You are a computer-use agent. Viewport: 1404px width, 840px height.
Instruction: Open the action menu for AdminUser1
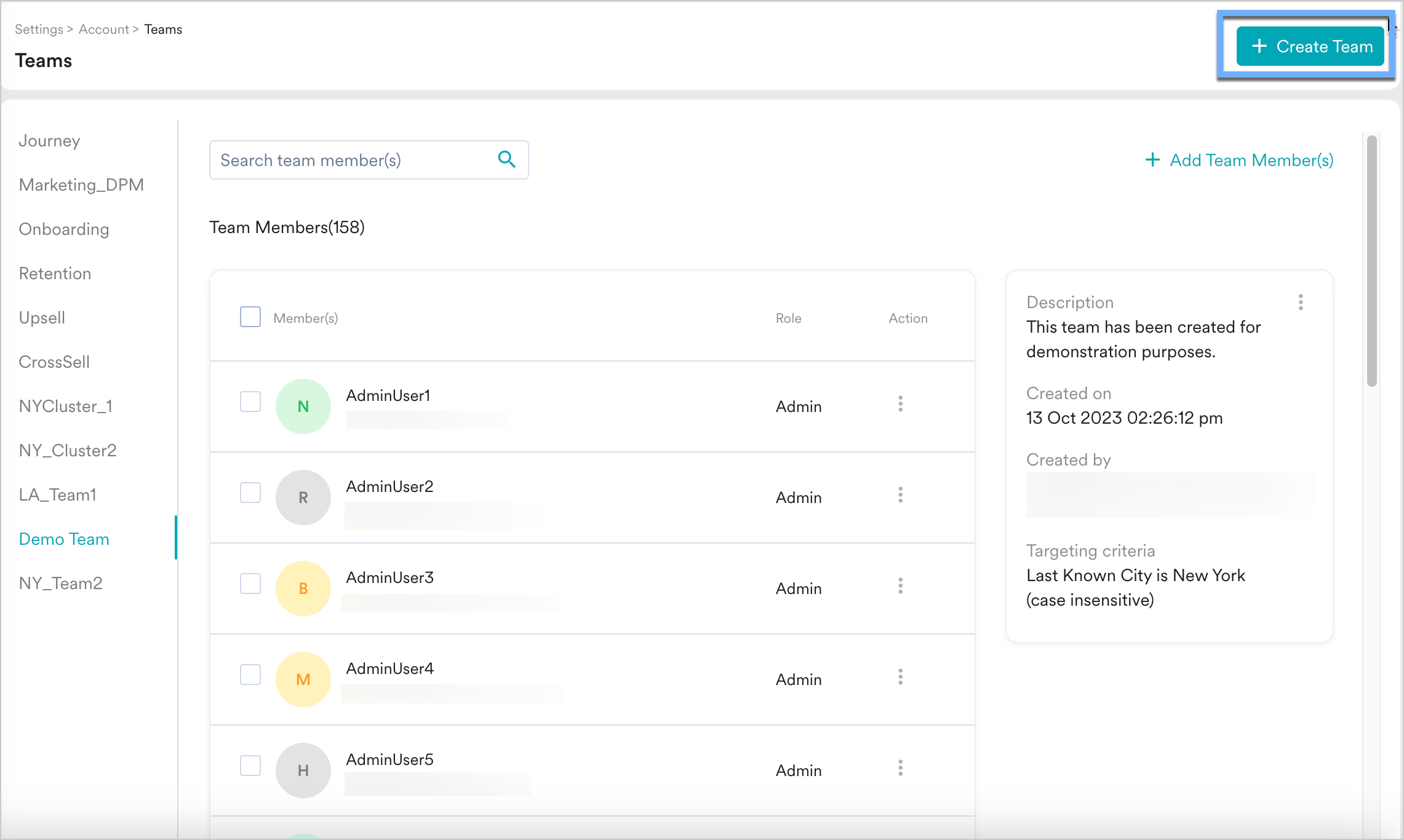(900, 404)
